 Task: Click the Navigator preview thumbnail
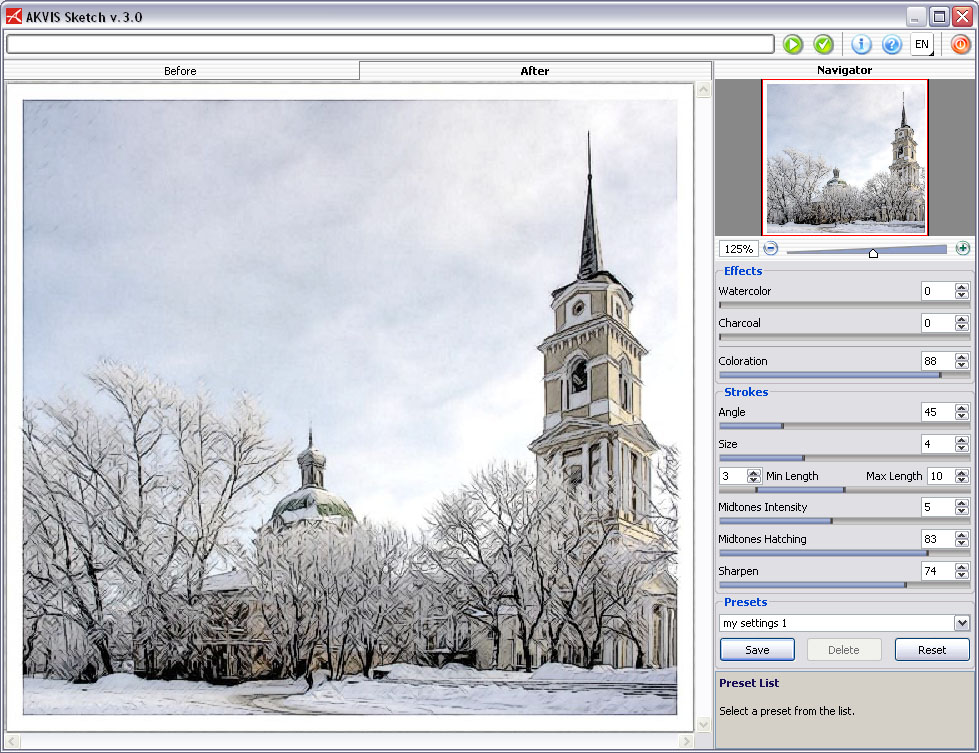845,157
